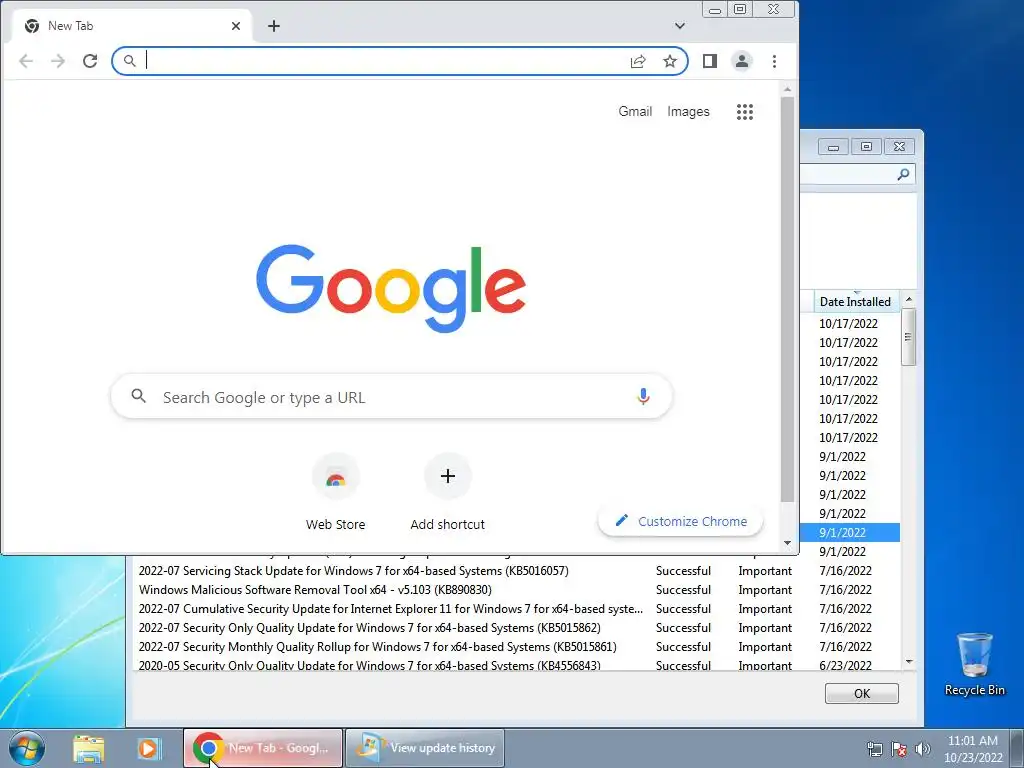
Task: Click the search magnifier in update history window
Action: point(903,174)
